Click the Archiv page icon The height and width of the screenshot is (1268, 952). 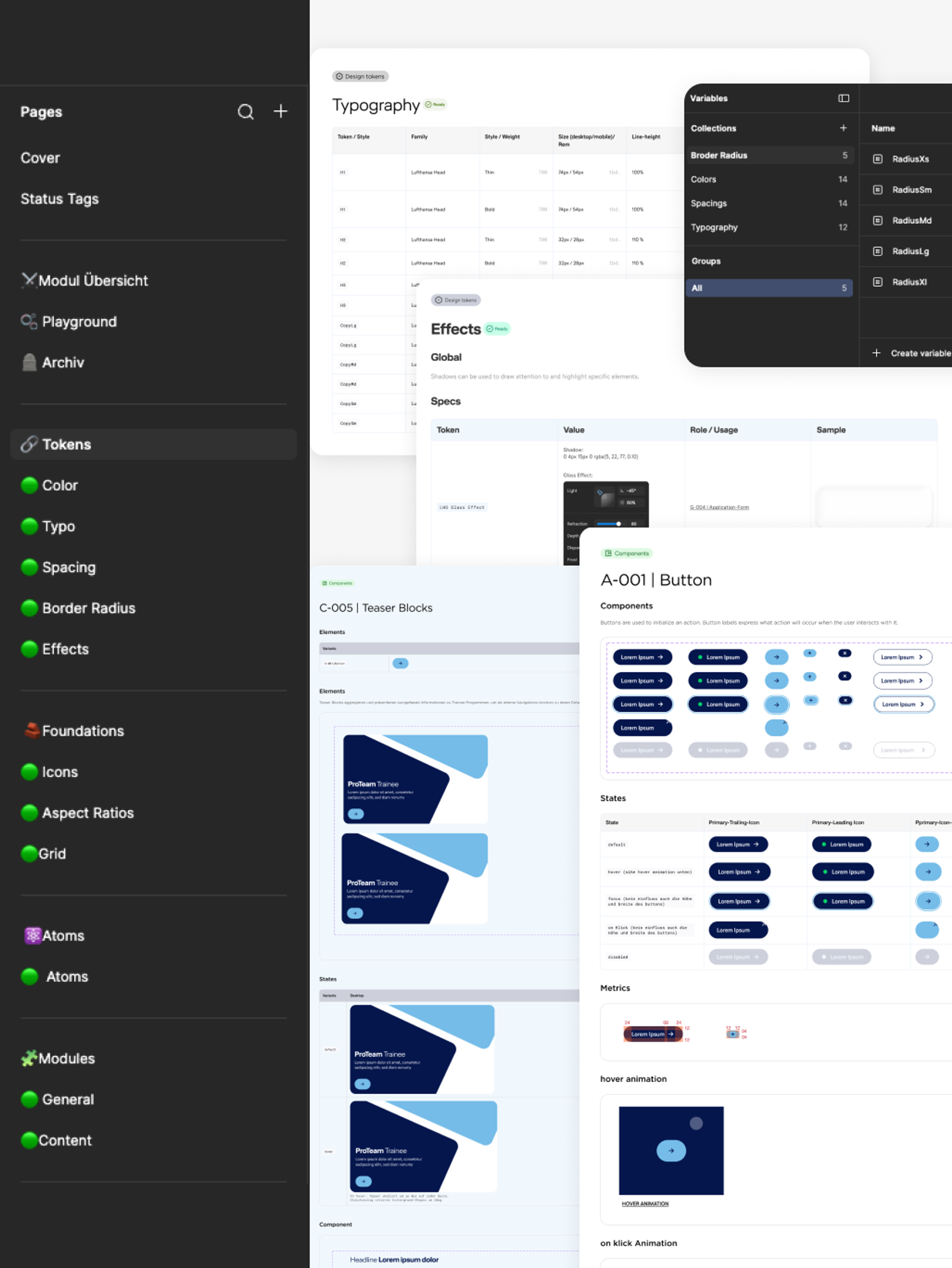tap(29, 362)
